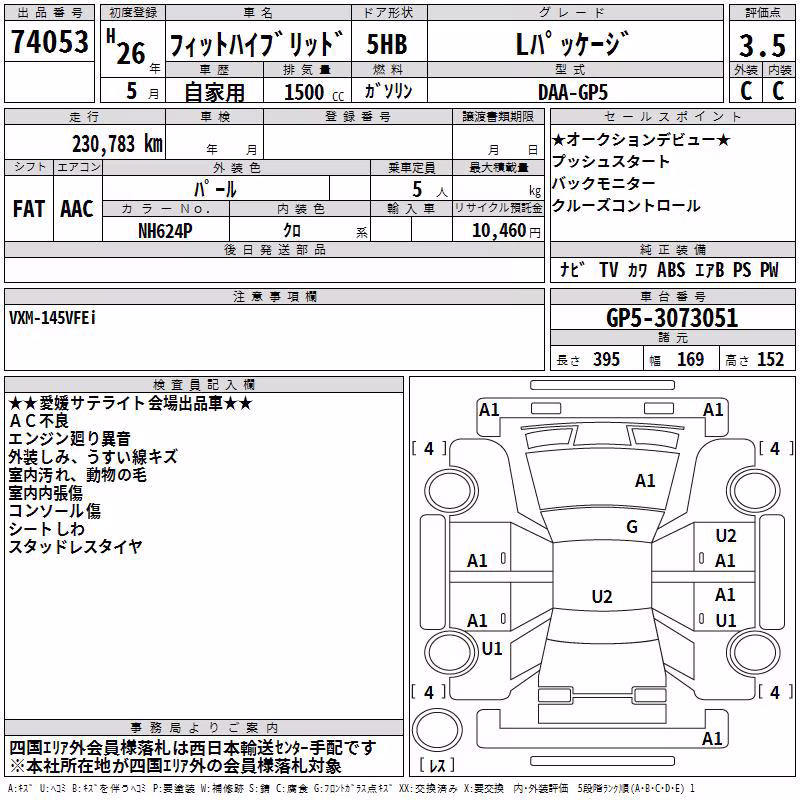Select note コンソール傷
800x800 pixels.
55,511
